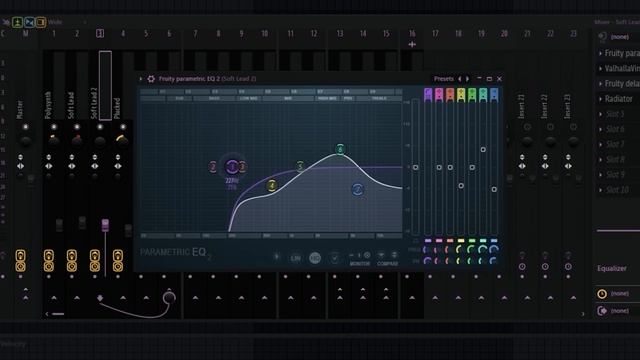The image size is (640, 360).
Task: Click the Master track pan knob
Action: [x=25, y=141]
